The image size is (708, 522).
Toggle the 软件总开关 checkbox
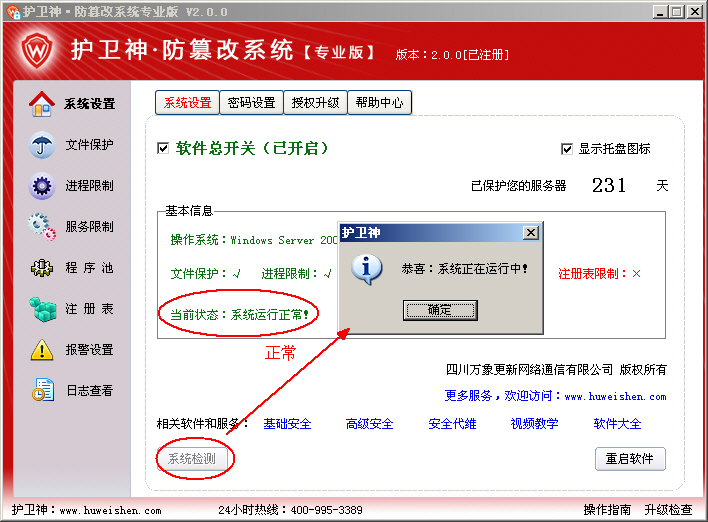point(163,148)
